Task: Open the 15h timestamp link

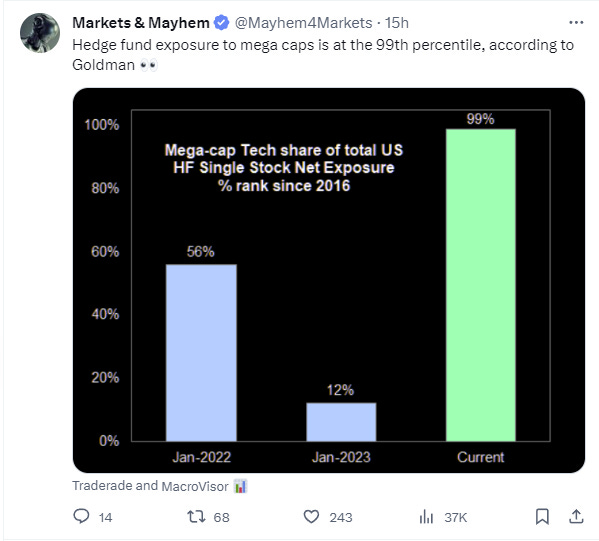Action: pyautogui.click(x=397, y=23)
